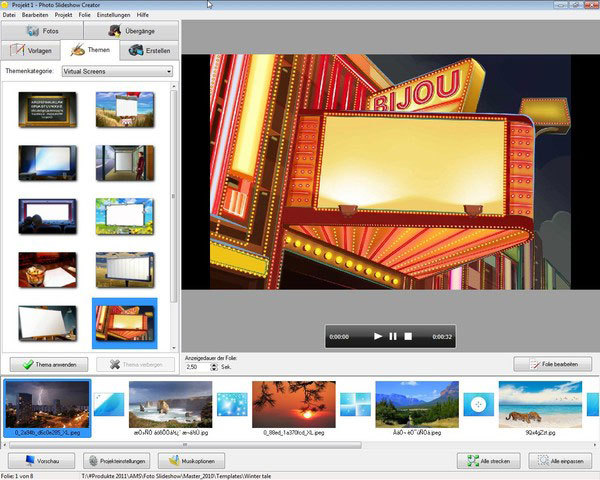Click the Thema verbergen button
The height and width of the screenshot is (480, 600).
click(x=135, y=364)
